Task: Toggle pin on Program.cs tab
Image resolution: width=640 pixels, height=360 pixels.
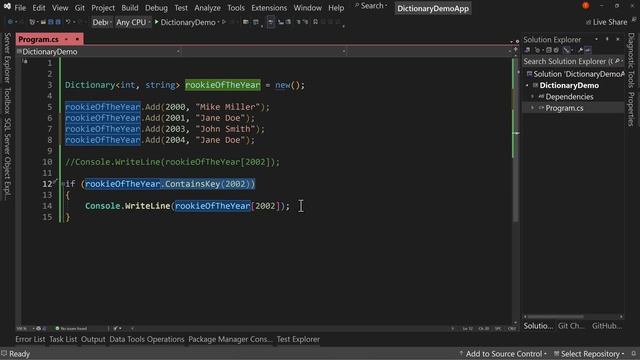Action: (x=67, y=39)
